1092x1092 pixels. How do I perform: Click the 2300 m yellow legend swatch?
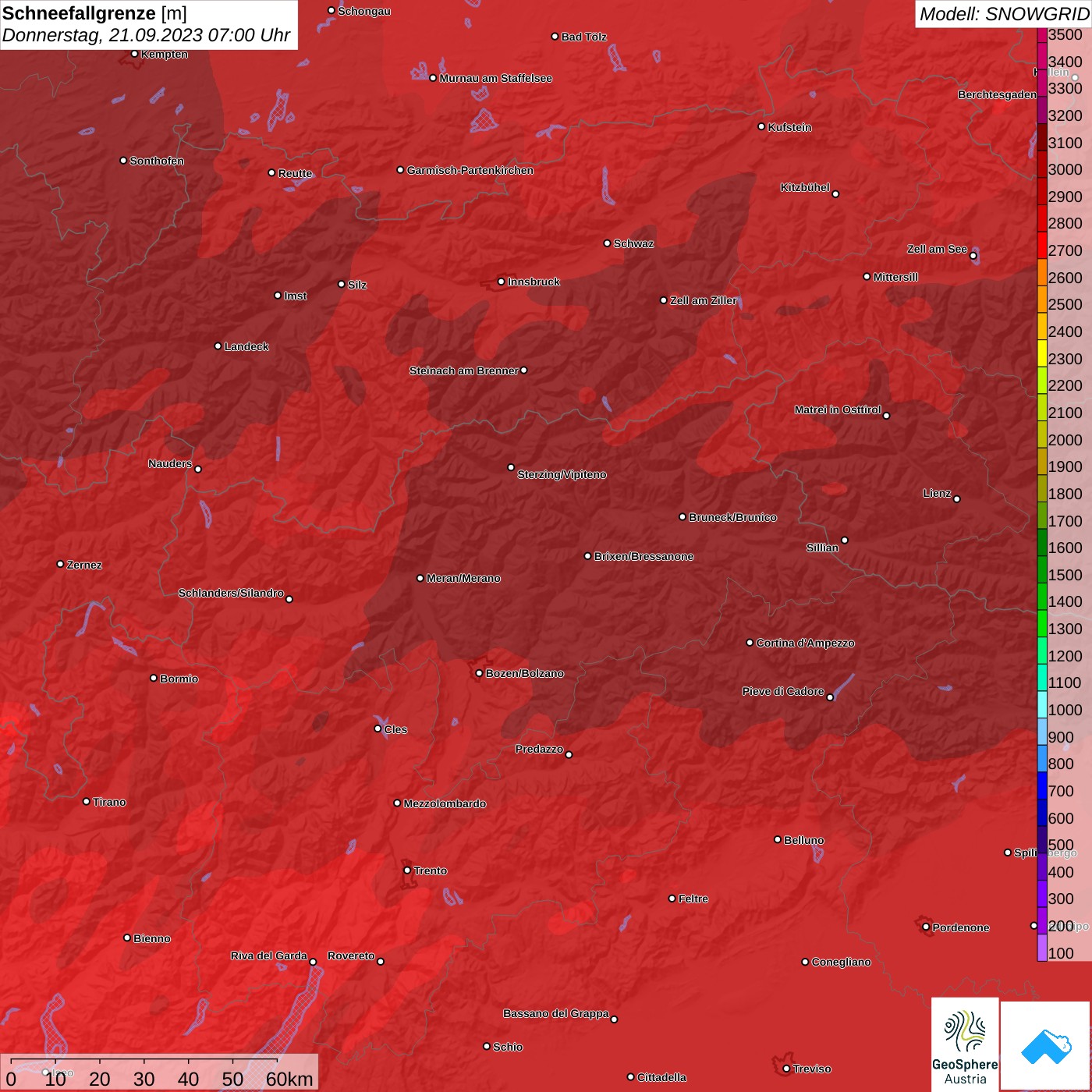(x=1042, y=353)
